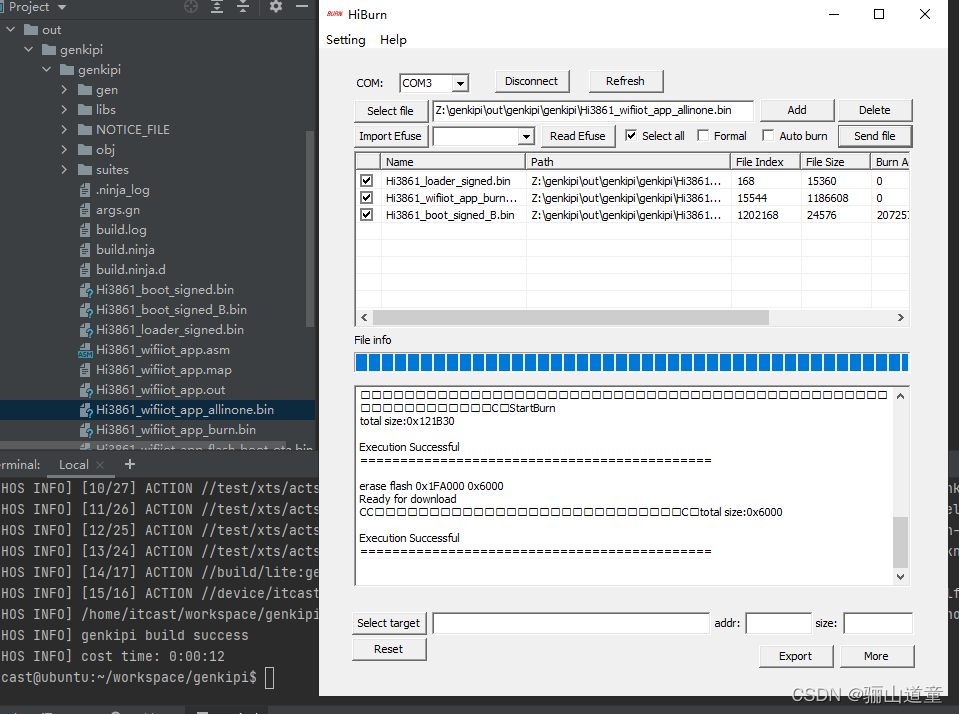
Task: Open the Project panel settings gear
Action: tap(276, 7)
